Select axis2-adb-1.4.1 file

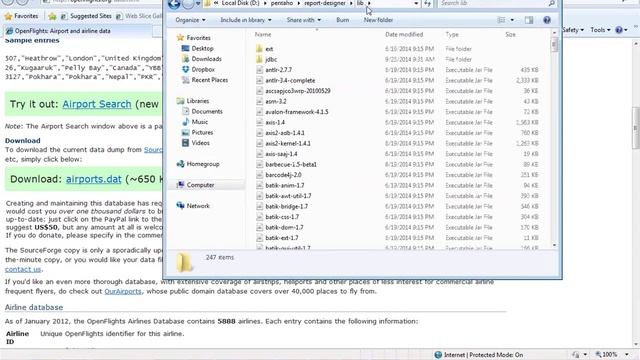point(284,133)
